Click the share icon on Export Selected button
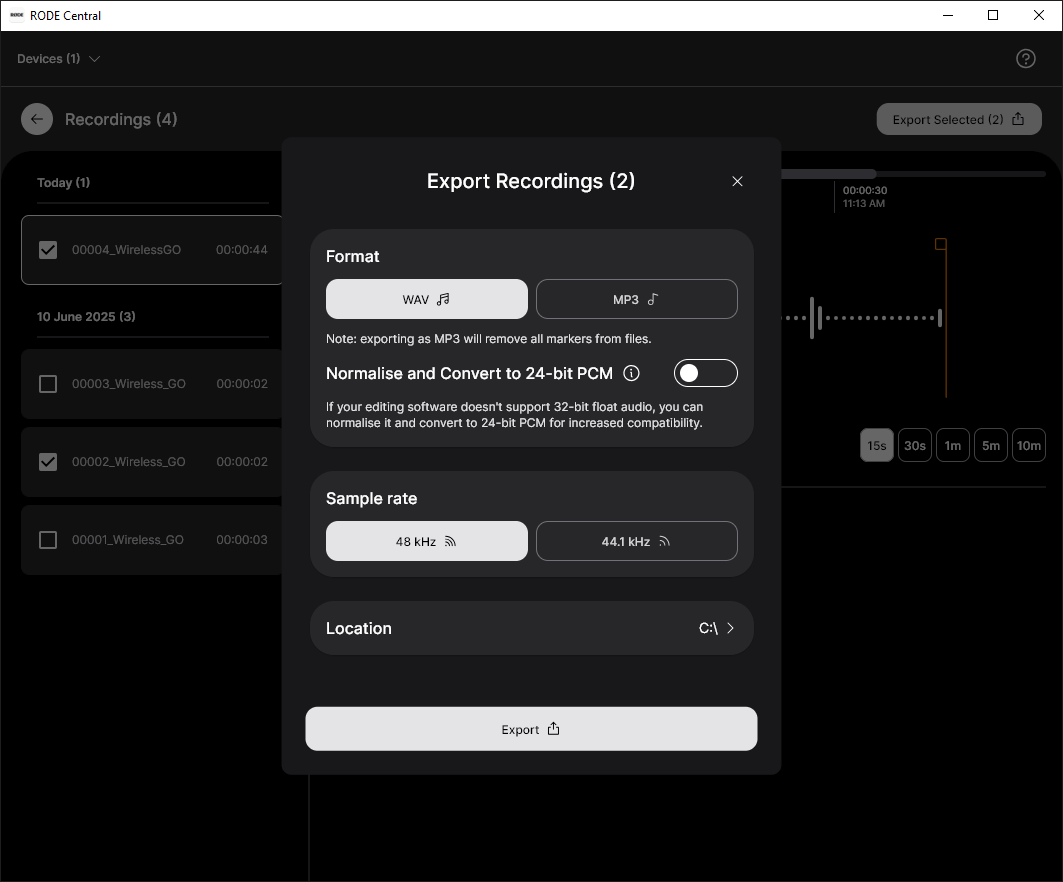 1017,118
